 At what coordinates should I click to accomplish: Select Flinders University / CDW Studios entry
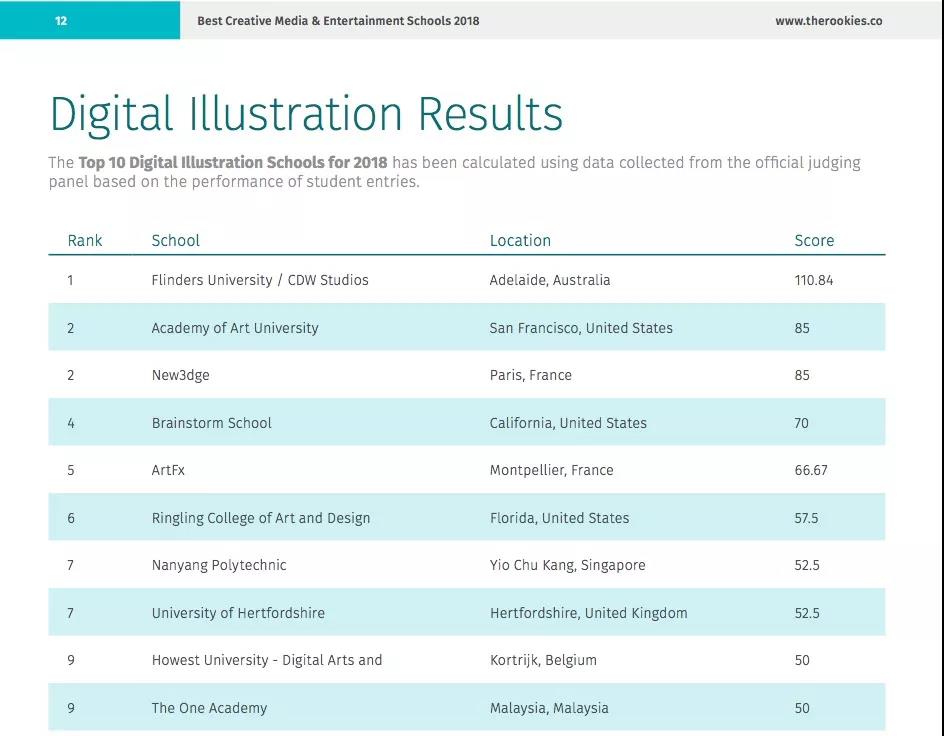pyautogui.click(x=260, y=280)
